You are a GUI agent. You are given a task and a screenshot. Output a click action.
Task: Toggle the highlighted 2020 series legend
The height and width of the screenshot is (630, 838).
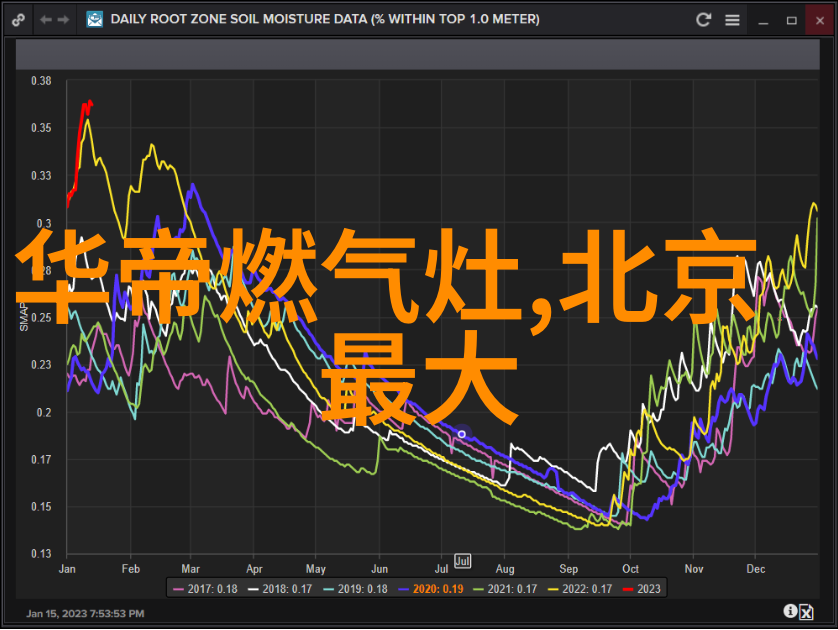(431, 589)
